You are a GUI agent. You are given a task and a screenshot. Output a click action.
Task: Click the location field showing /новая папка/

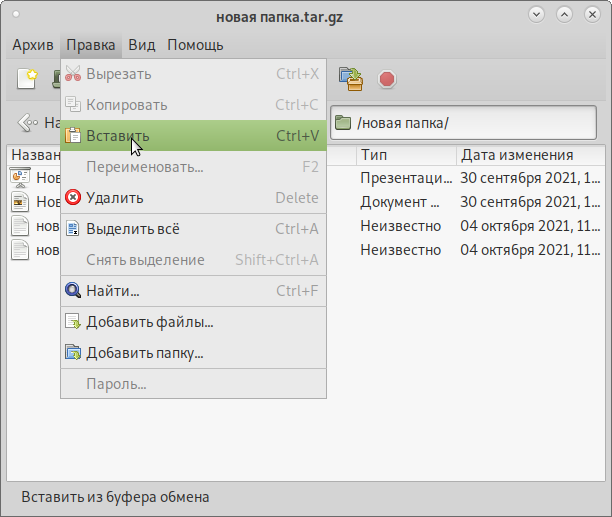point(470,123)
